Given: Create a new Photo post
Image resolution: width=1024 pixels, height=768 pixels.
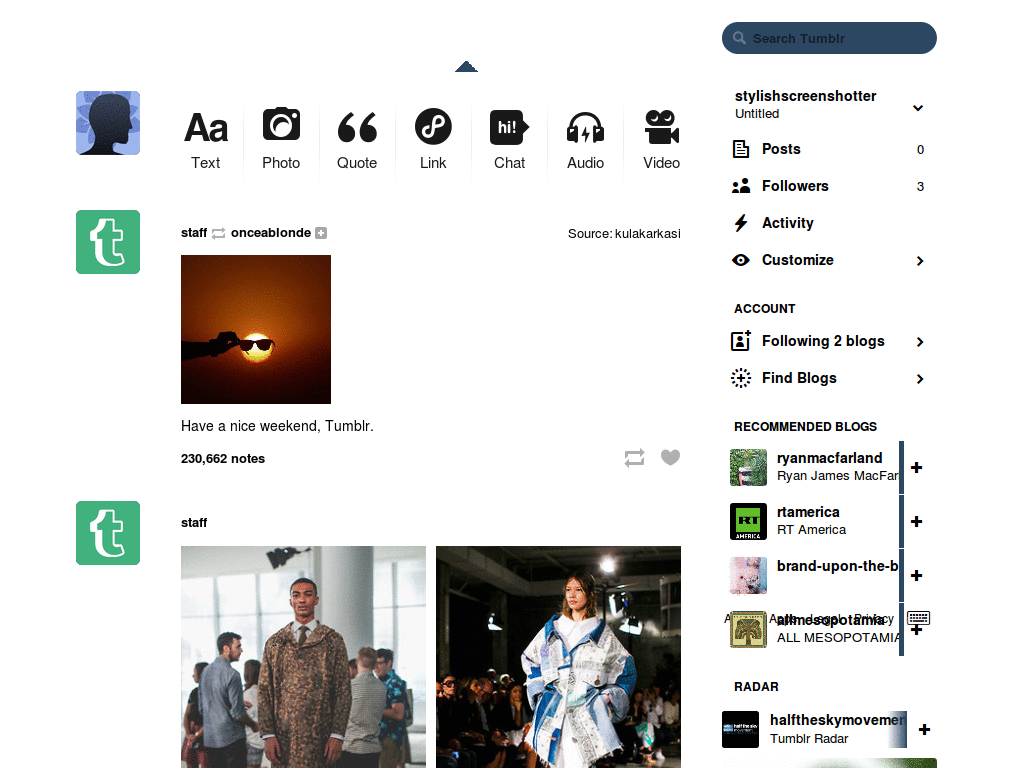Looking at the screenshot, I should tap(281, 140).
